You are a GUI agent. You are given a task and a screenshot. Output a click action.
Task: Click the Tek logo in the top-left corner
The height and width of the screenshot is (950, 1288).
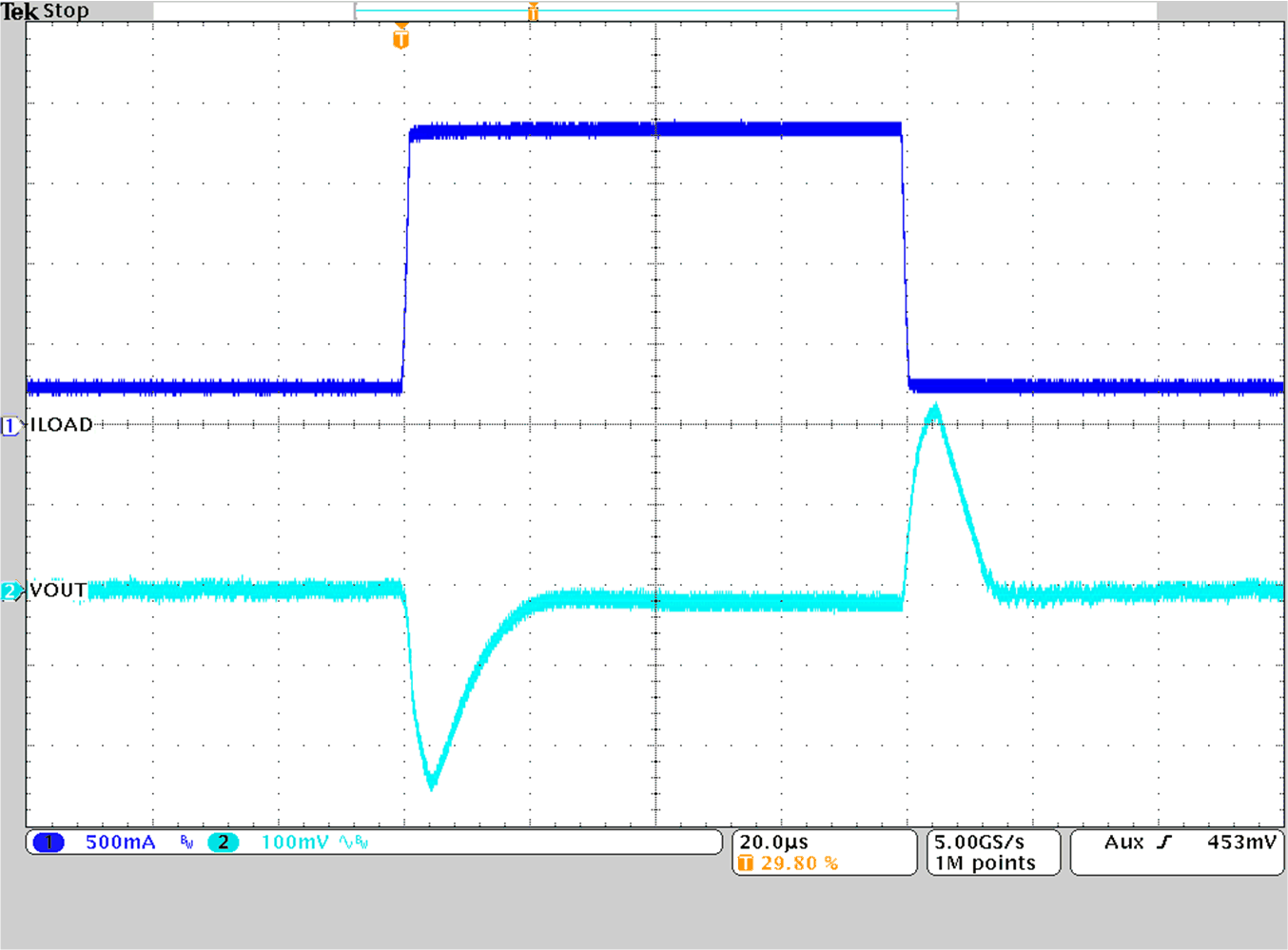click(x=21, y=11)
